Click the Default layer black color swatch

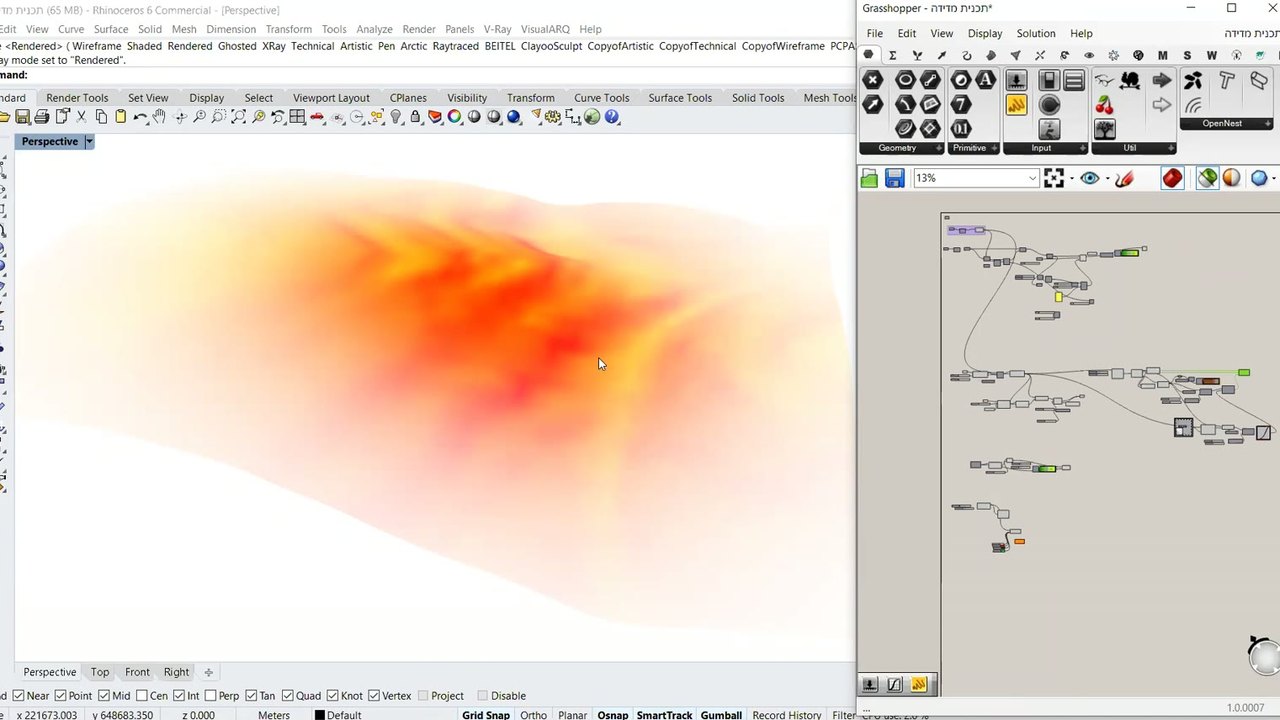(x=319, y=715)
